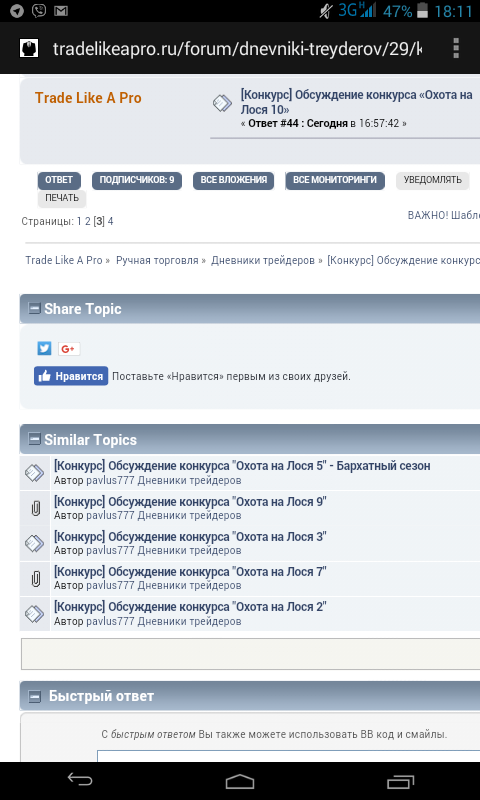Collapse the Быстрый ответ section
Viewport: 480px width, 800px height.
(x=34, y=696)
